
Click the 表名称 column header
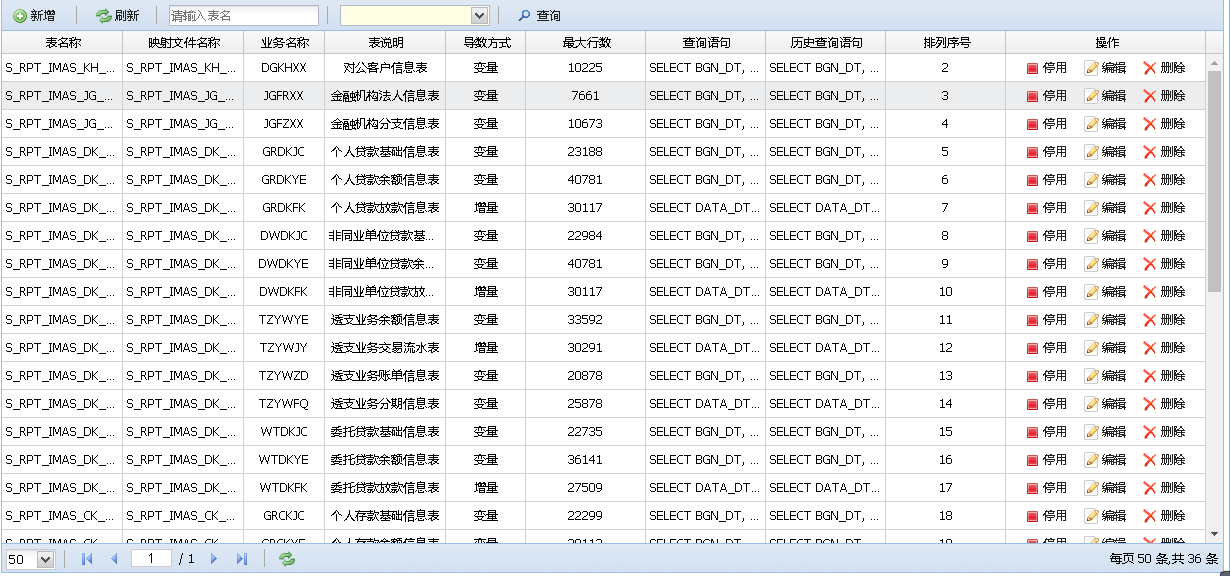point(62,43)
